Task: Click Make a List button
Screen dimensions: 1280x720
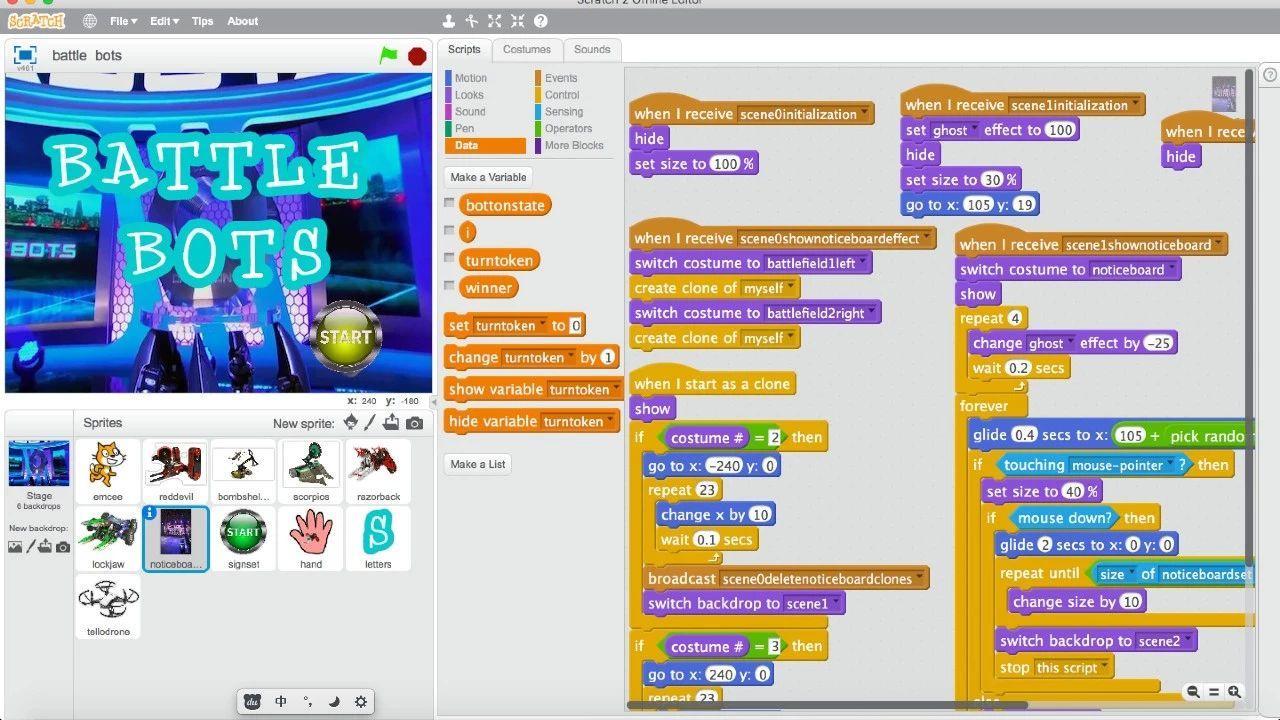Action: pos(478,464)
